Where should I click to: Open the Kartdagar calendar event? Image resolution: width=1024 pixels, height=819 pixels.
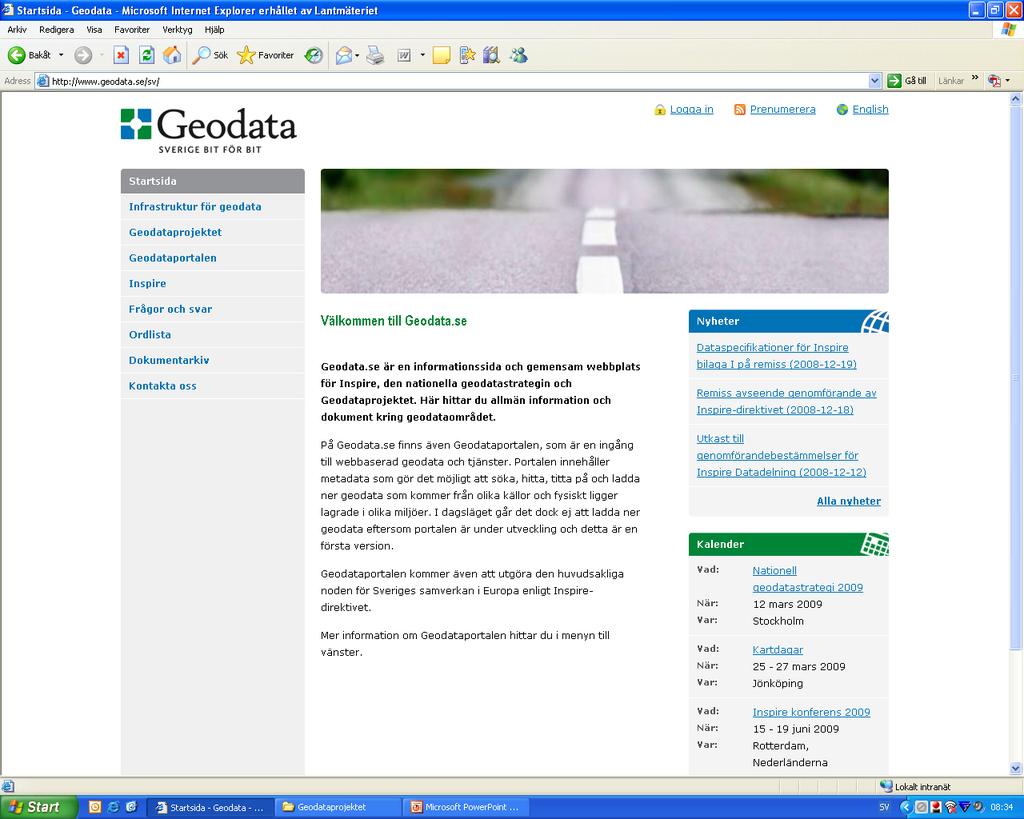point(777,650)
